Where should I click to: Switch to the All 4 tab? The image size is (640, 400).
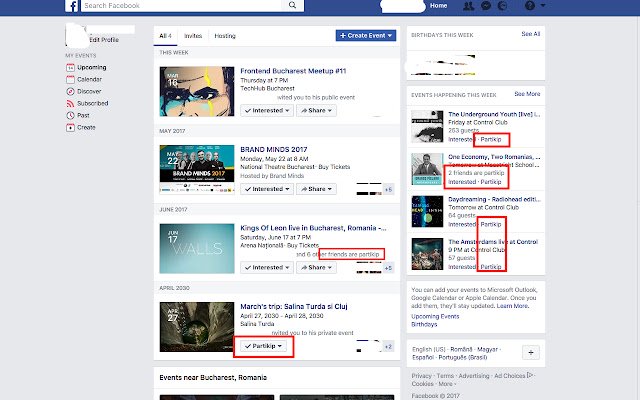pos(165,36)
